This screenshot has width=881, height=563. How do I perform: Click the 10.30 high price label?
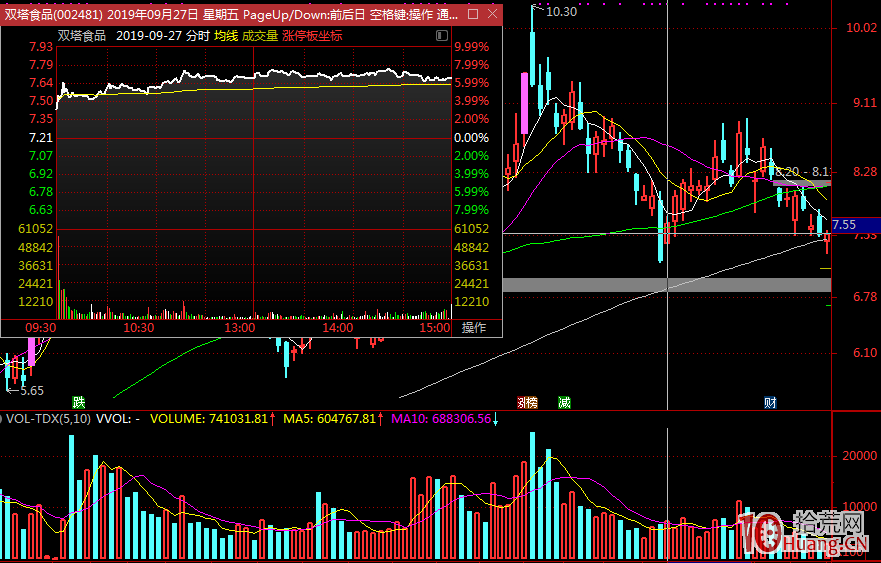pos(561,11)
